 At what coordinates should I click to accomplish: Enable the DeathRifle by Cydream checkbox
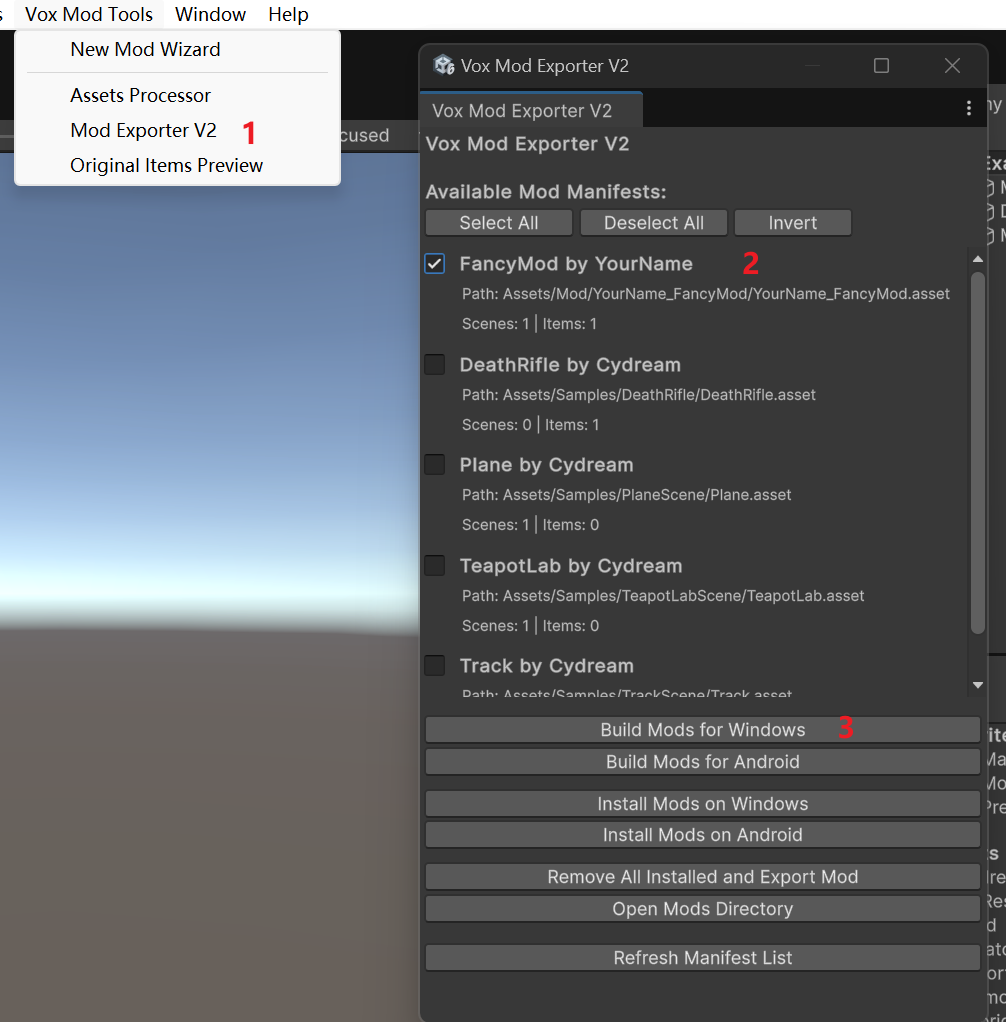[x=435, y=365]
